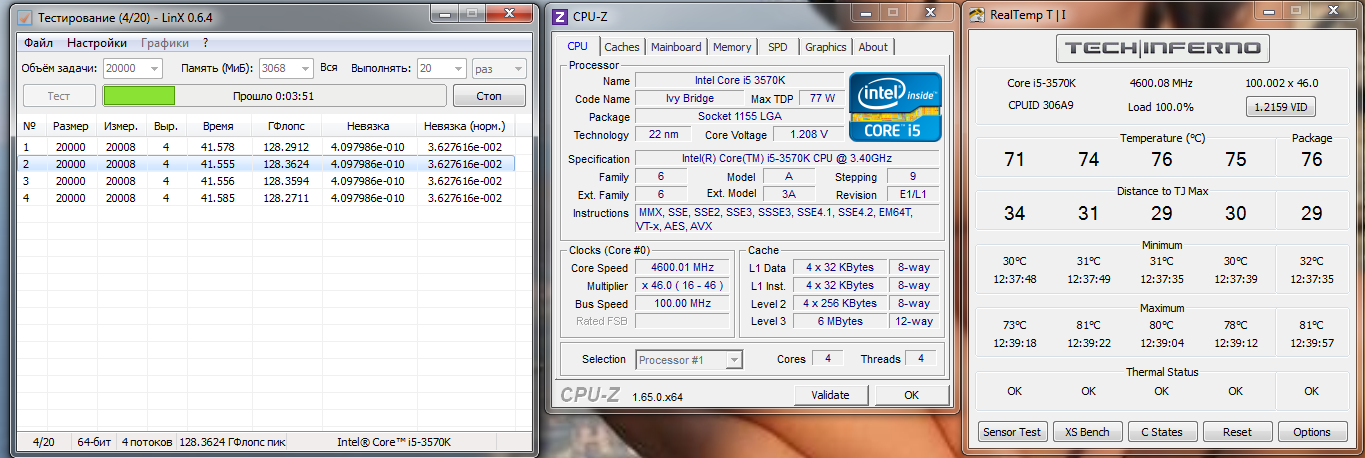Click the Intel Core i5 logo in CPU-Z
The width and height of the screenshot is (1365, 458).
click(894, 105)
